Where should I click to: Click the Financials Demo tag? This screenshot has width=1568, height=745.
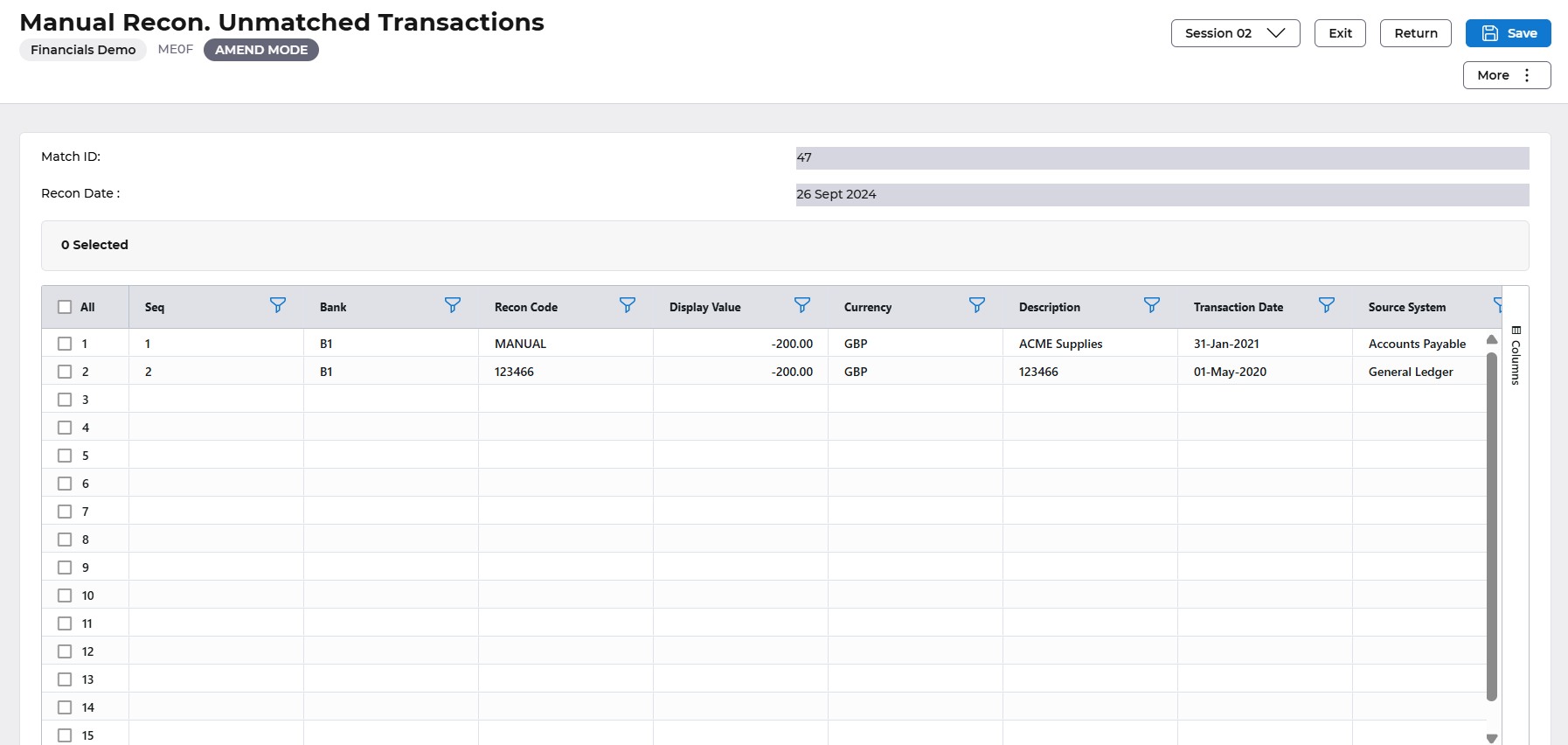(x=83, y=50)
